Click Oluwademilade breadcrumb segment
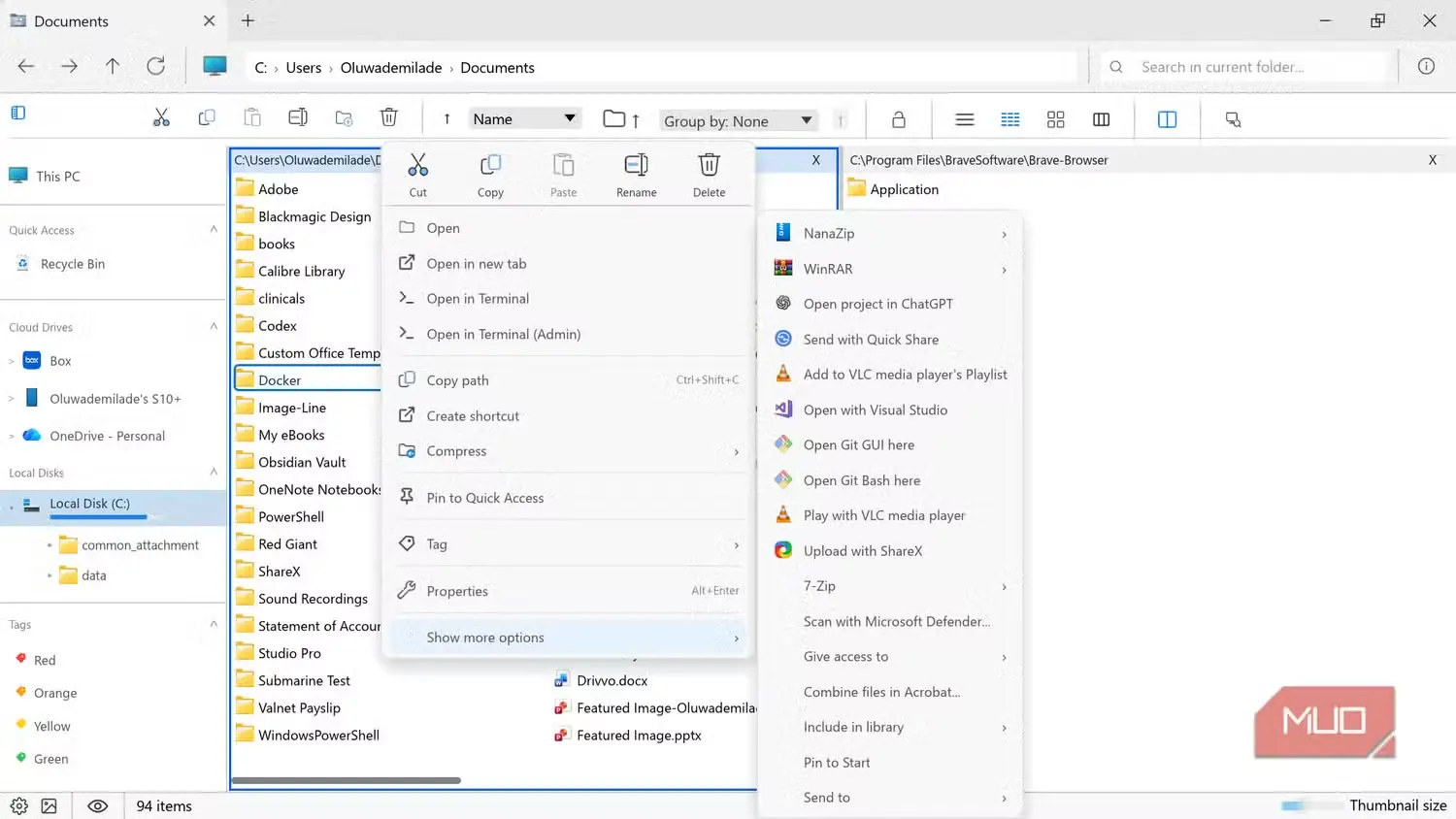 pos(391,67)
